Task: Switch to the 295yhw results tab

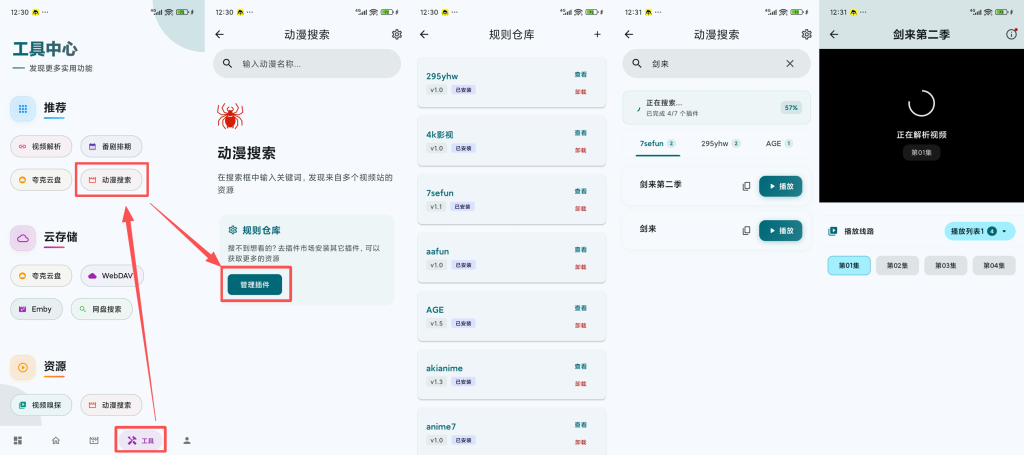Action: click(720, 144)
